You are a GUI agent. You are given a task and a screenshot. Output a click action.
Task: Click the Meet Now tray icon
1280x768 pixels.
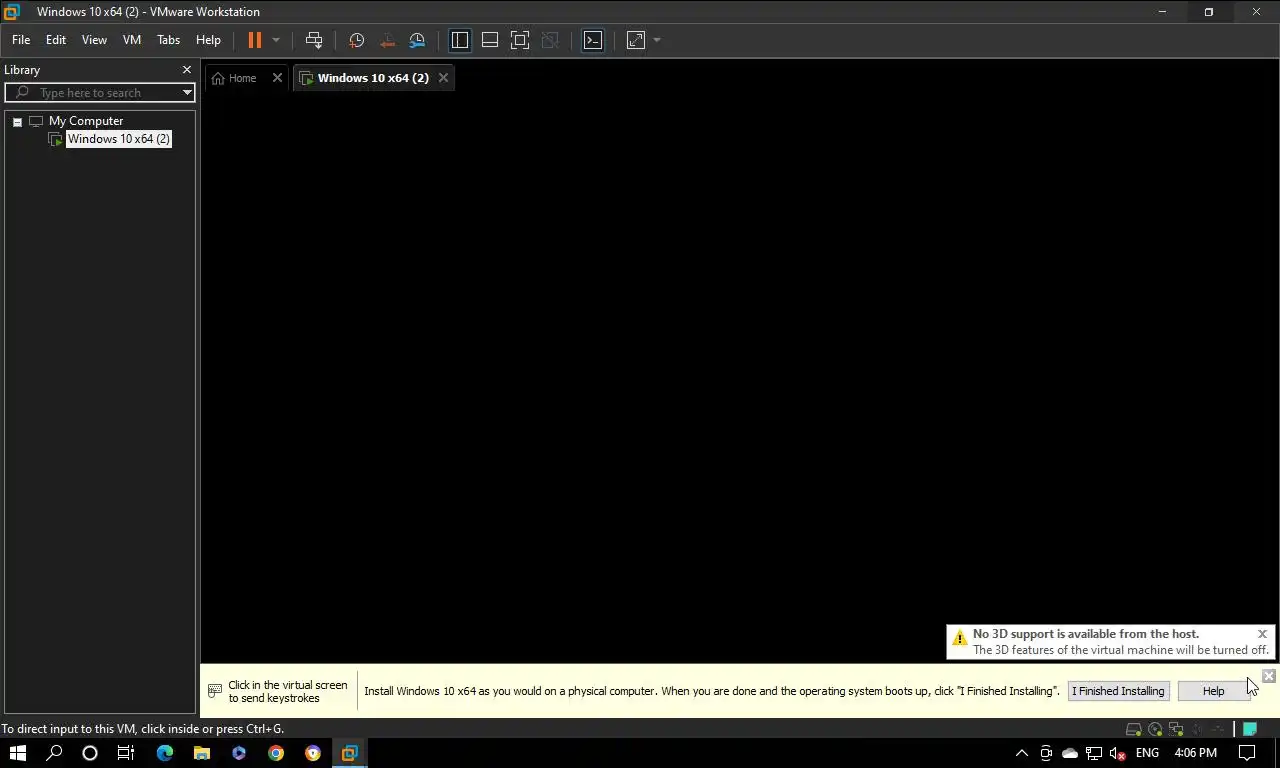click(x=1046, y=753)
